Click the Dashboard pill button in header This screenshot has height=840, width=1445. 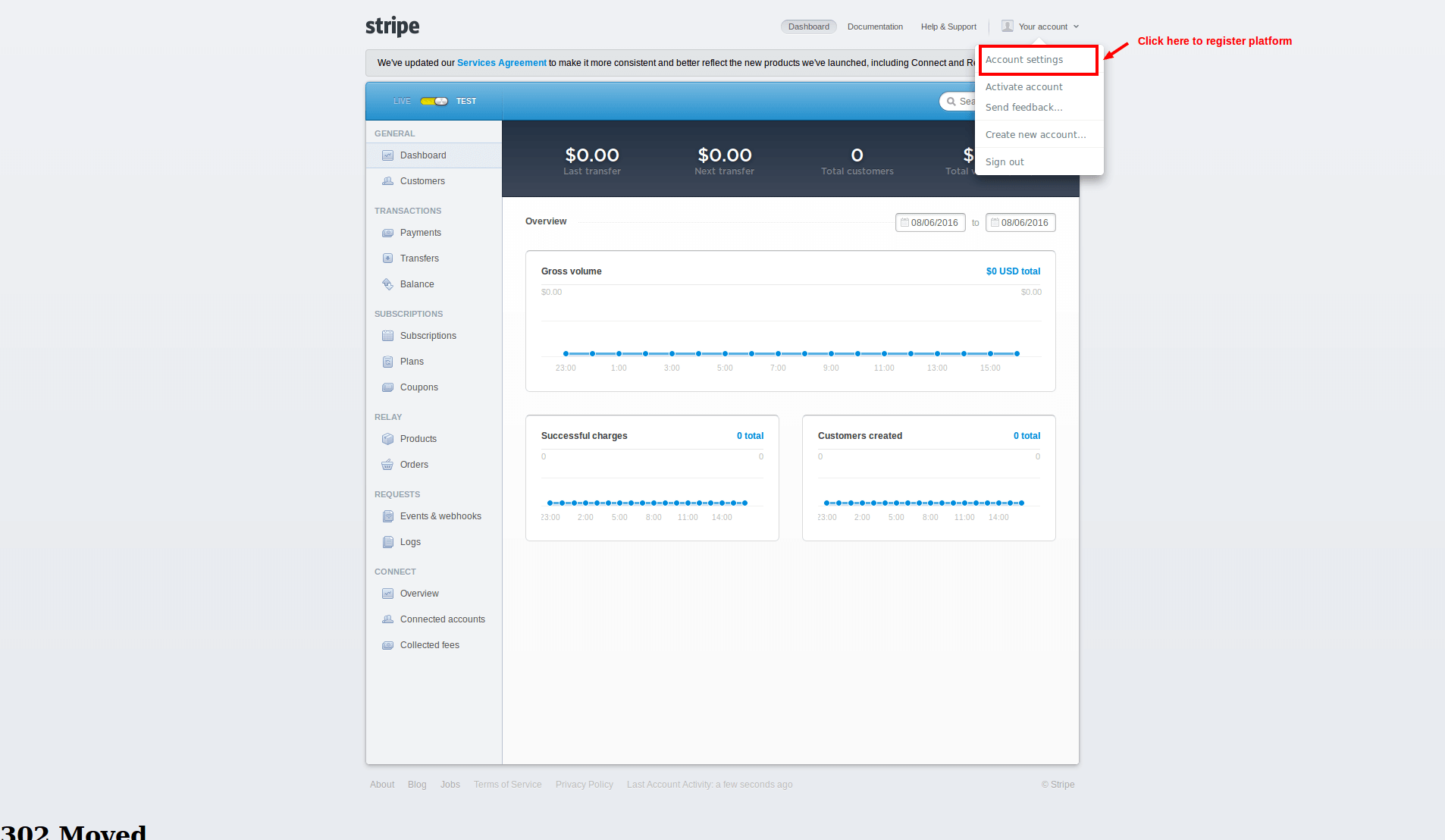[808, 27]
